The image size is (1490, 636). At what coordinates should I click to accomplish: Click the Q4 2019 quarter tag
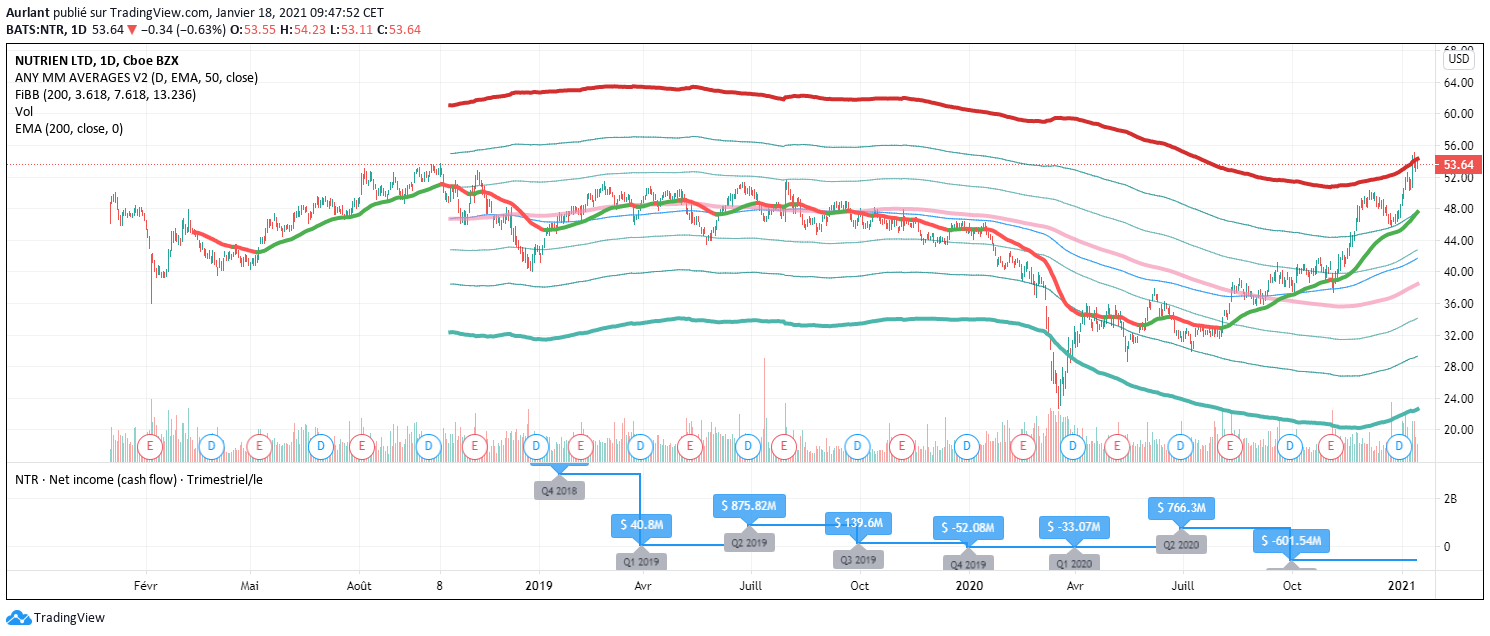[x=967, y=564]
